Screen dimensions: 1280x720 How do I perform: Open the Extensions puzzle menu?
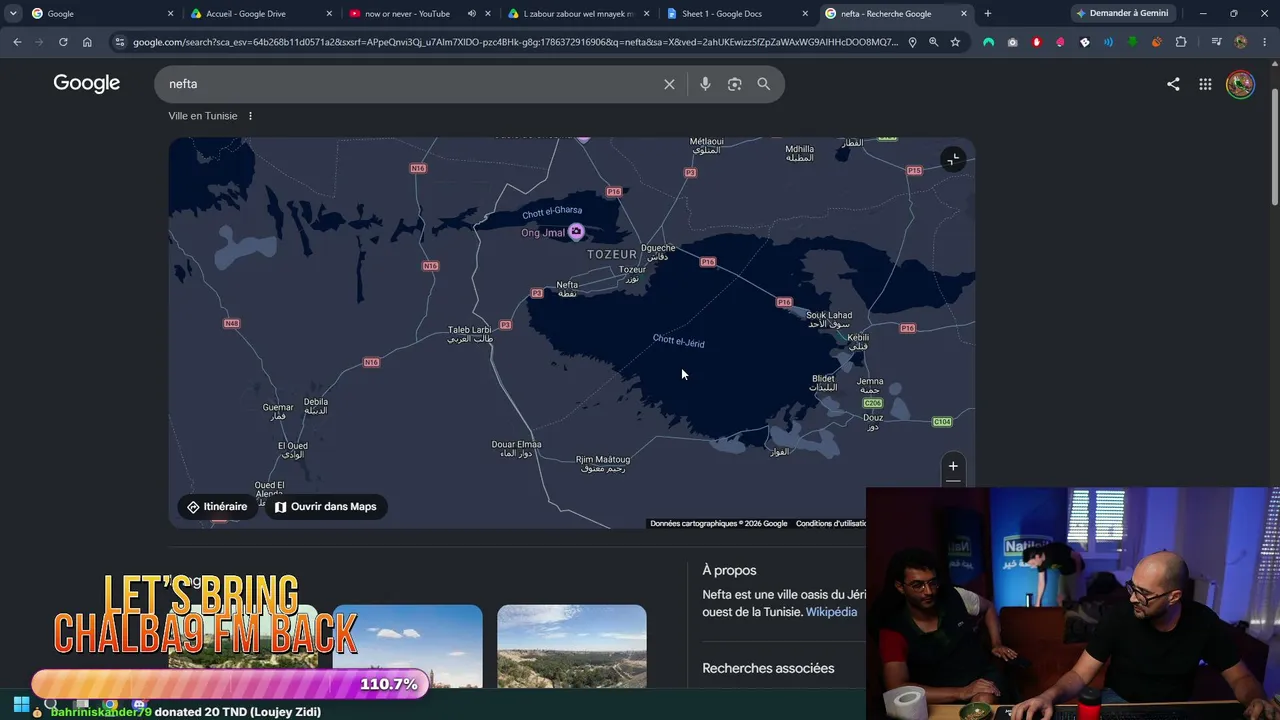1181,42
